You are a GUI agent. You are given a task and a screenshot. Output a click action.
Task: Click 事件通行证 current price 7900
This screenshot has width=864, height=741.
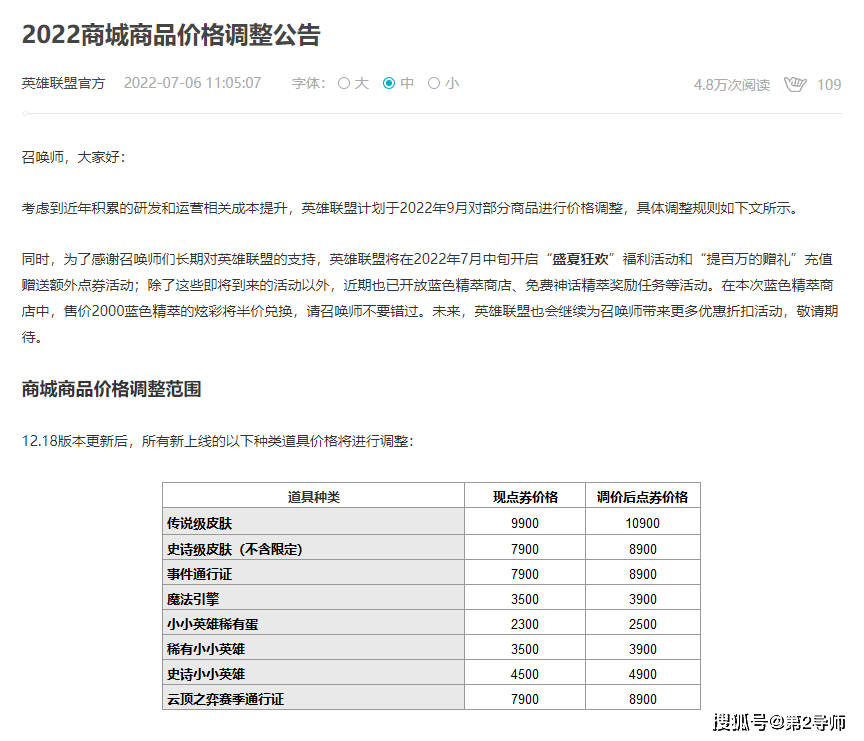click(x=525, y=574)
